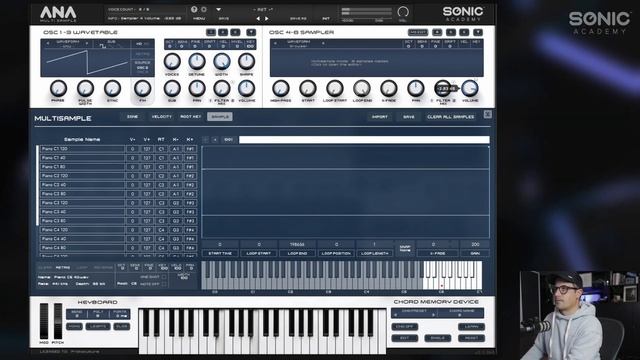
Task: Click the SNAP button below waveform
Action: click(405, 248)
